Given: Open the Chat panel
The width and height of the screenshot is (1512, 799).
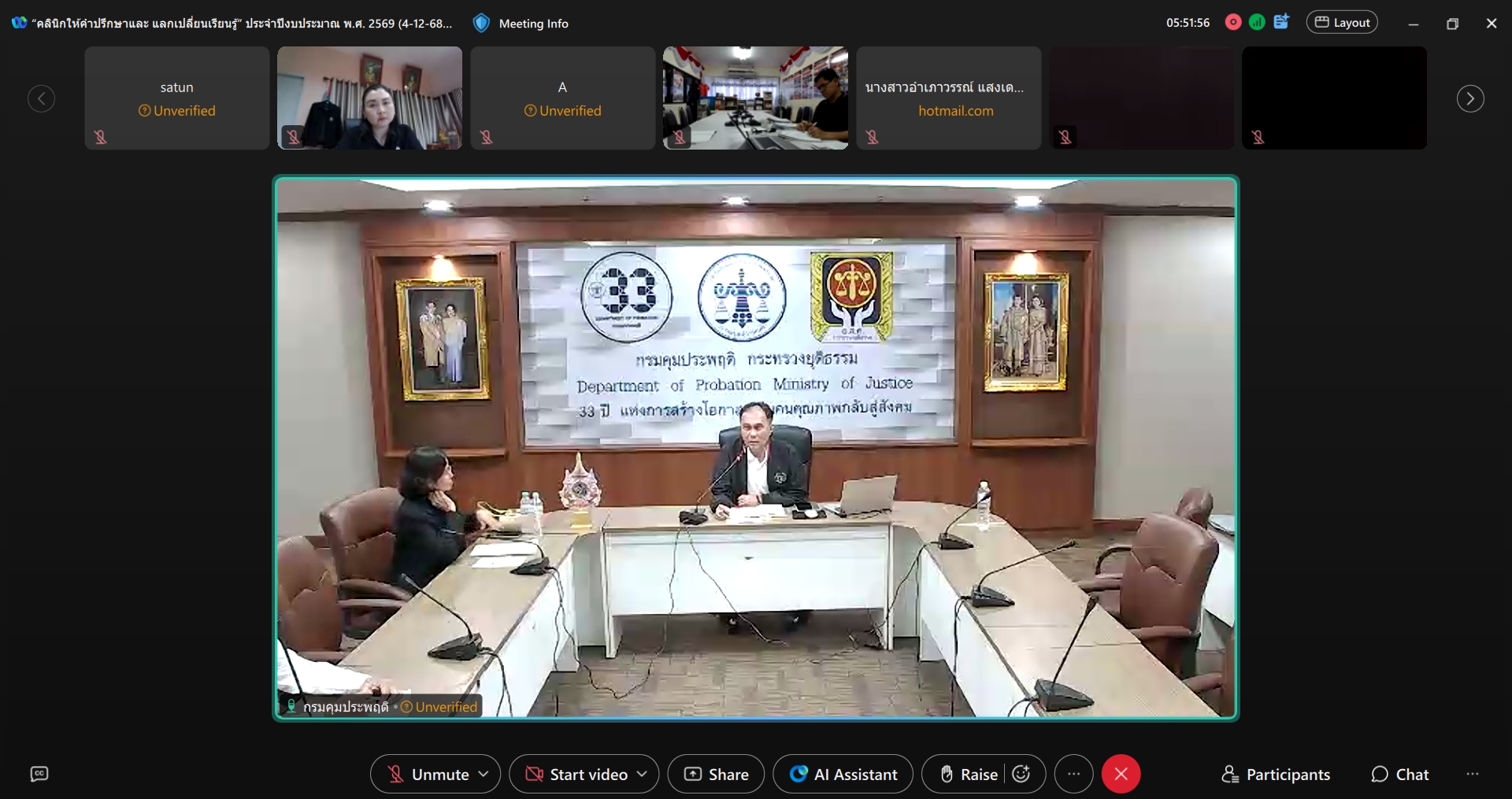Looking at the screenshot, I should (1399, 775).
